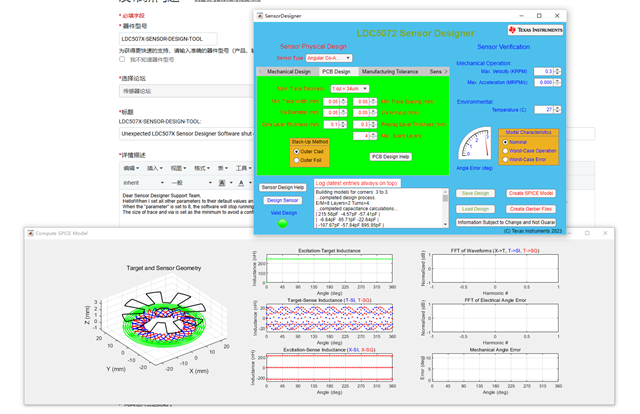This screenshot has width=640, height=414.
Task: Click the PCB Design Help button
Action: point(391,157)
